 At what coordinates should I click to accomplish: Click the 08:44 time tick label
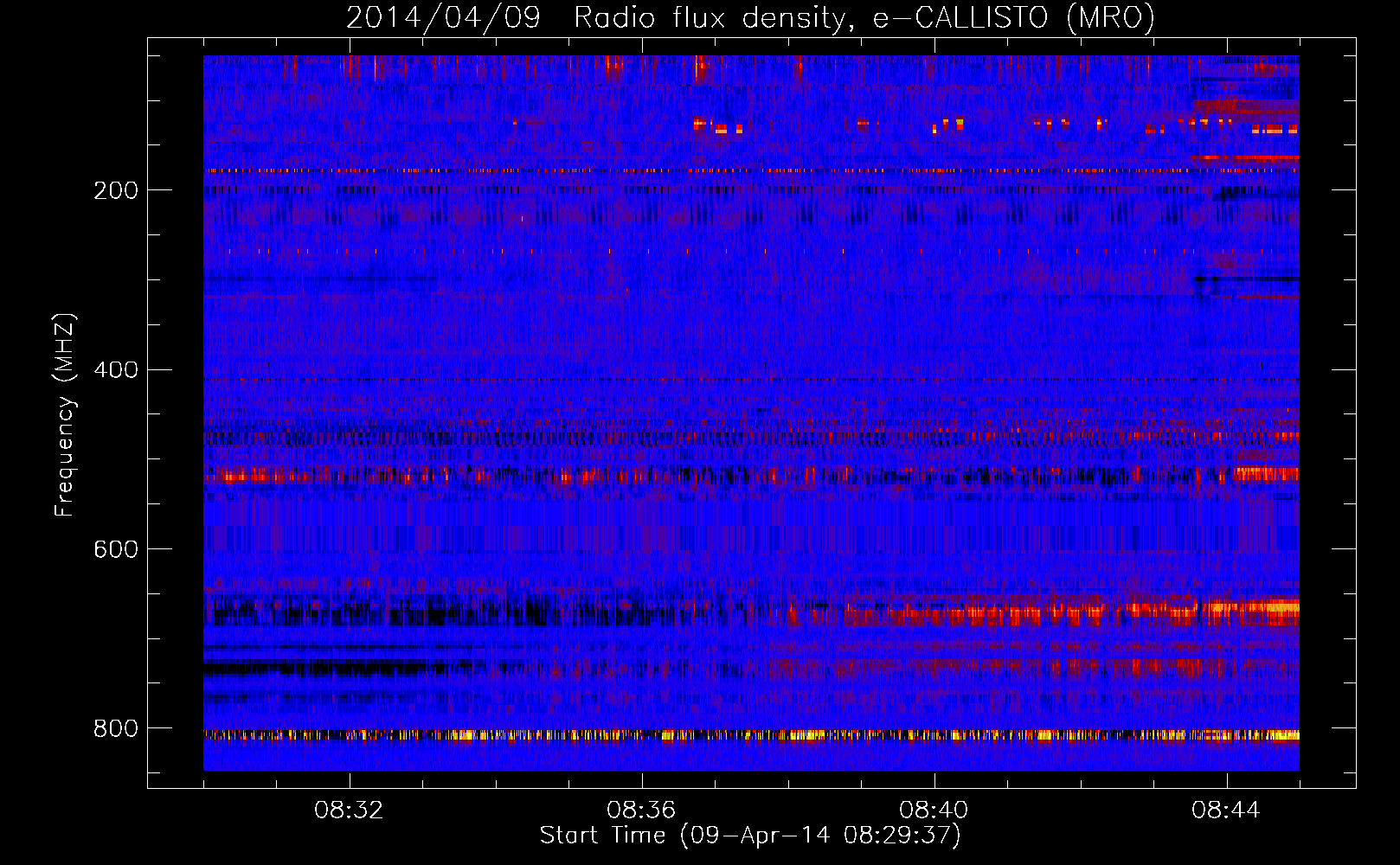tap(1226, 811)
